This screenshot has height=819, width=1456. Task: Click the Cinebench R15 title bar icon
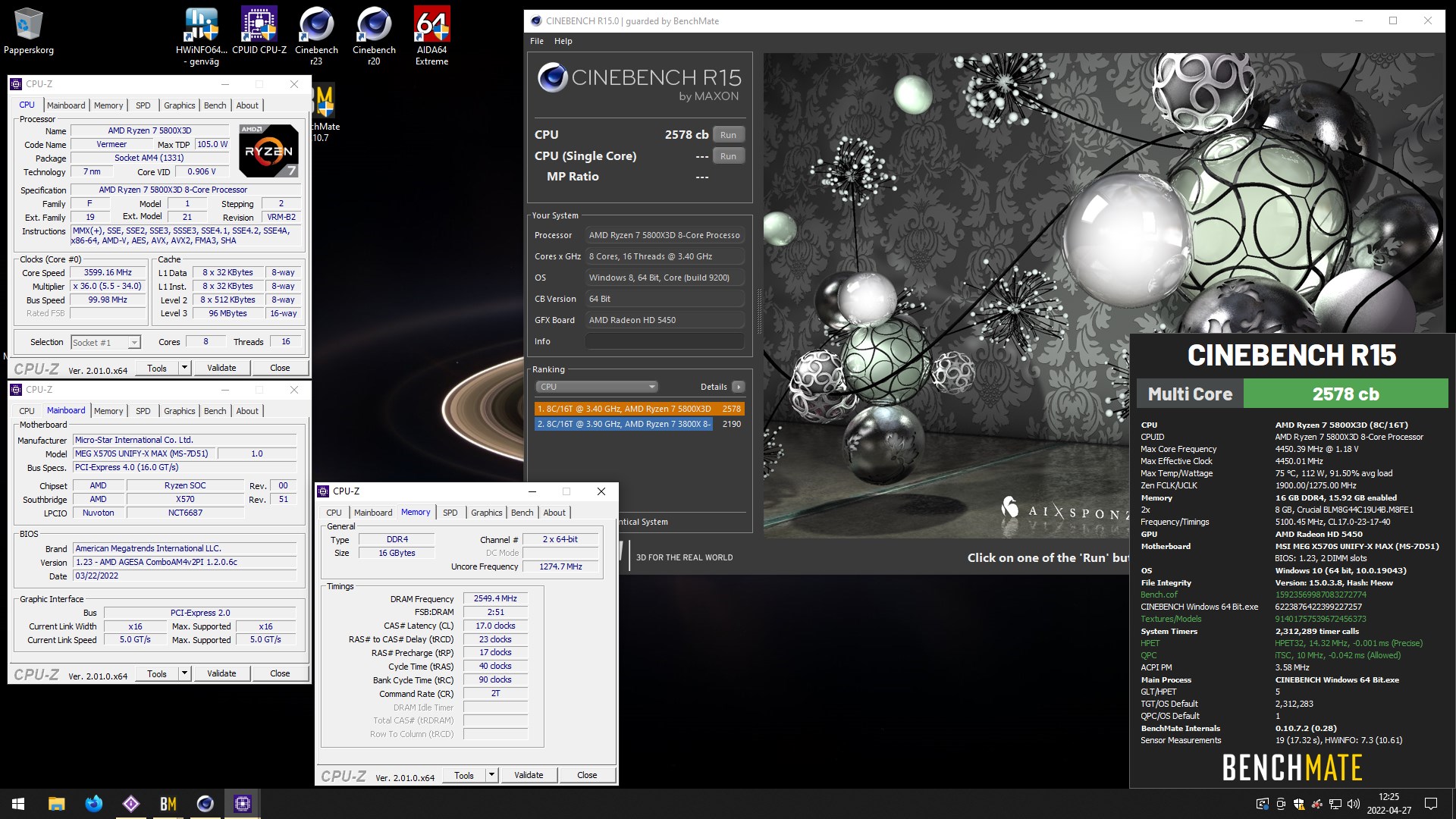[536, 21]
